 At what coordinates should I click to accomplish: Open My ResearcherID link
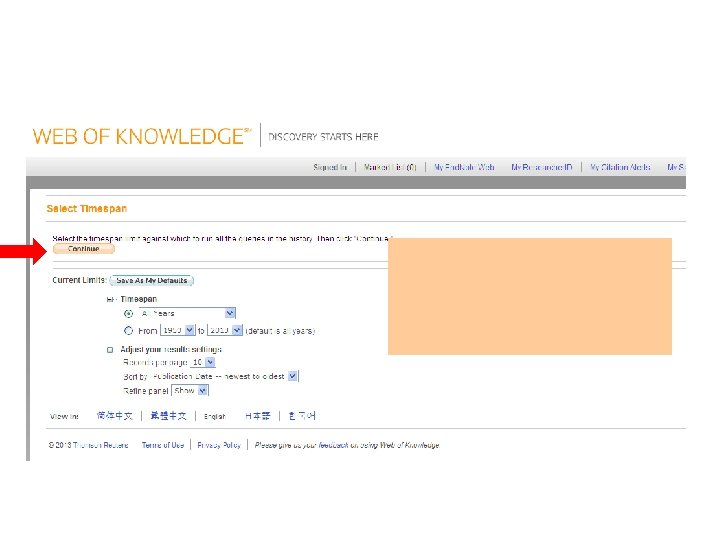(x=542, y=167)
